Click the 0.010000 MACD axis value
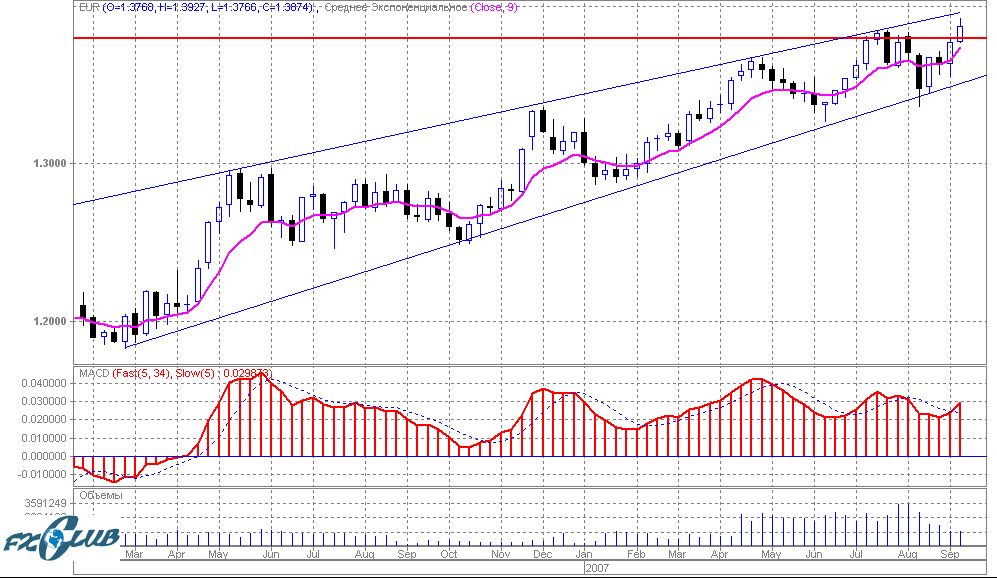Screen dimensions: 997x578 coord(44,438)
